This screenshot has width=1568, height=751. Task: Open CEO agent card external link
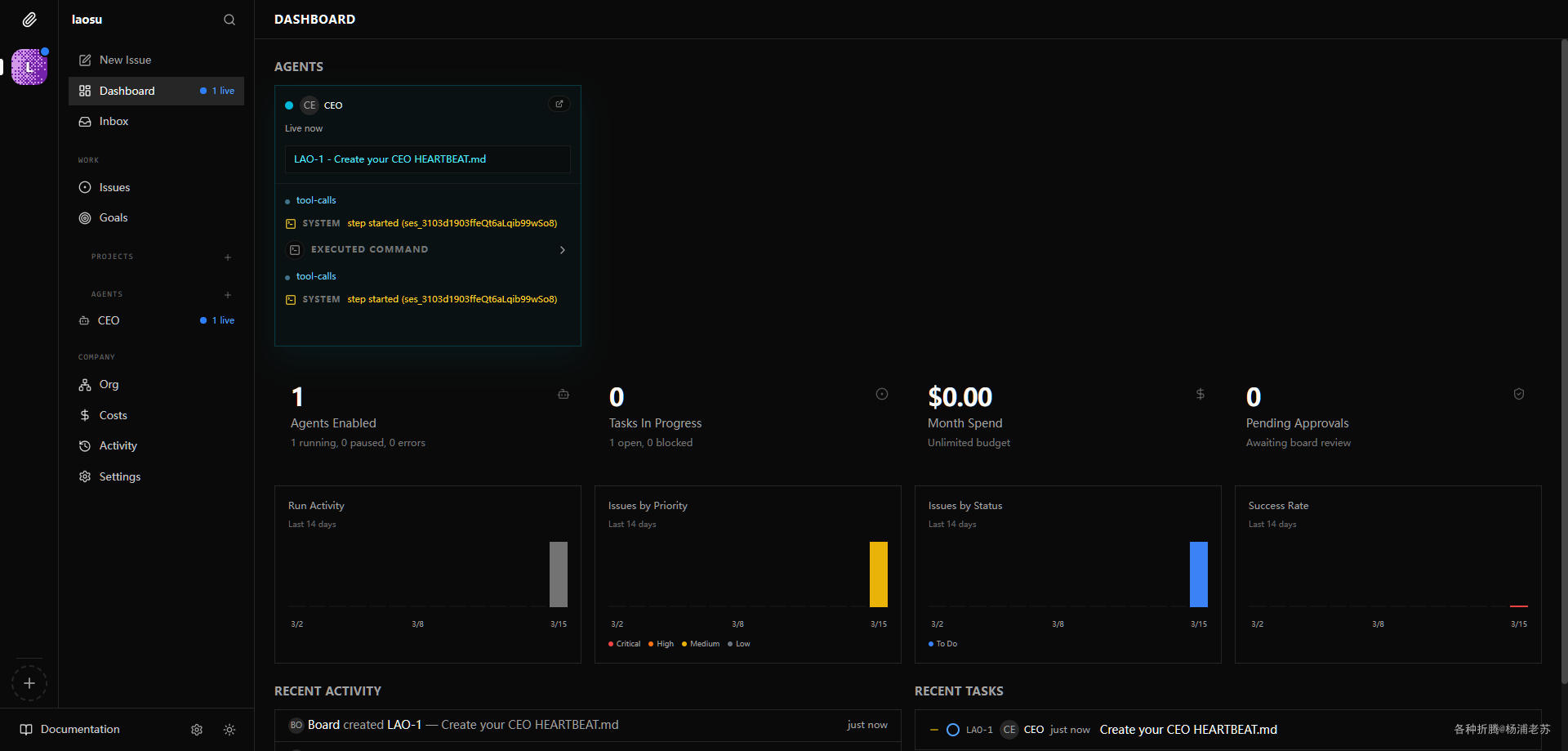coord(559,104)
